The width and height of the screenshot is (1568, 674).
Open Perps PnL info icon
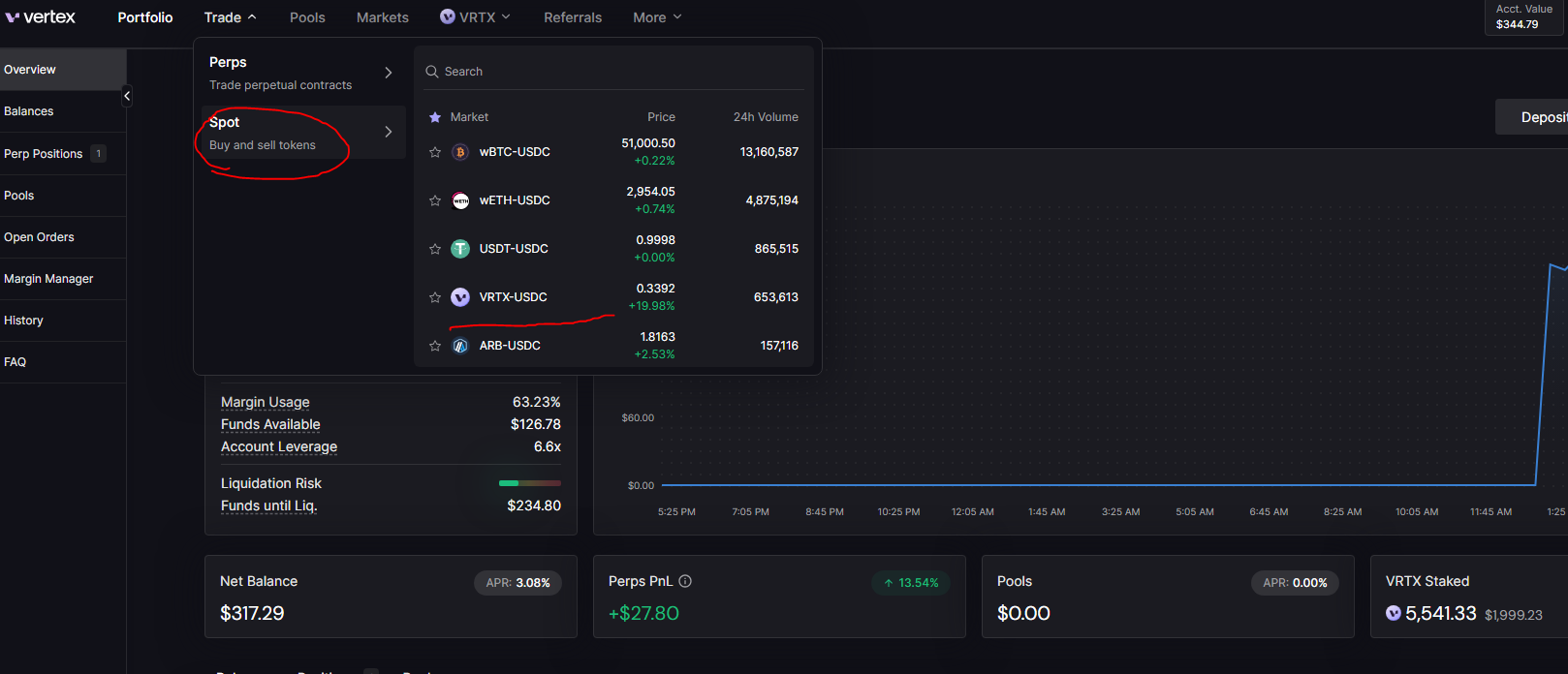coord(685,581)
